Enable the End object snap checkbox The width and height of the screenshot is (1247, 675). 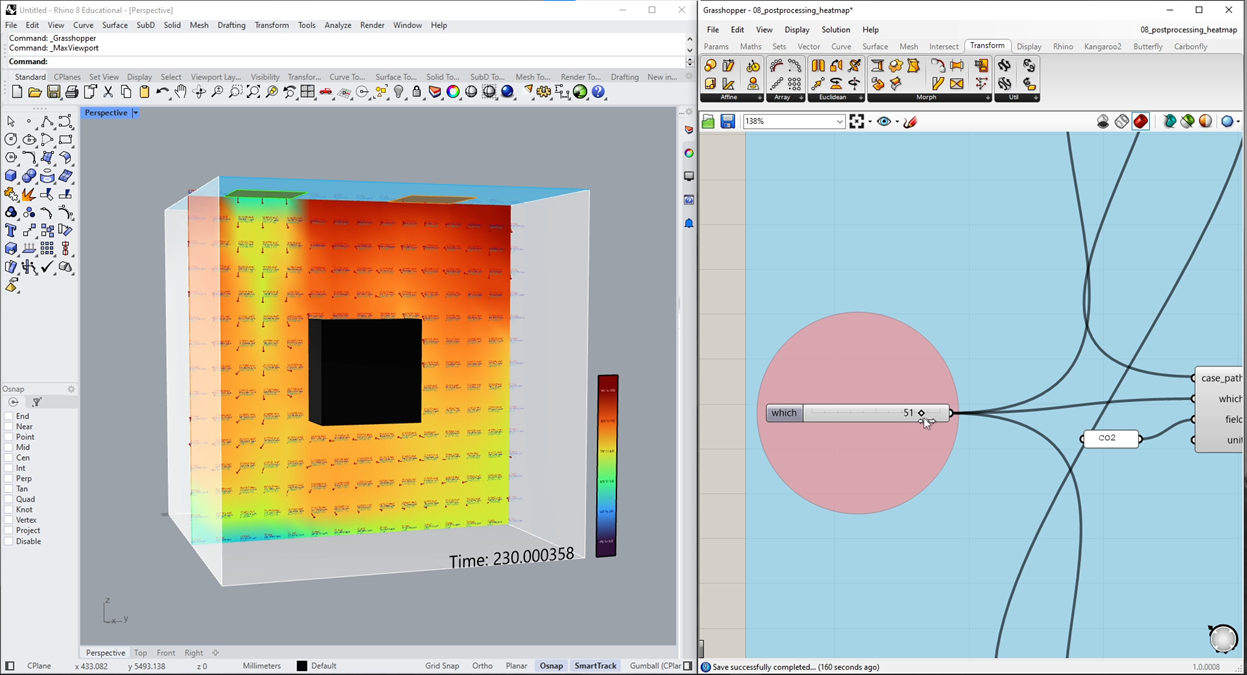coord(9,416)
